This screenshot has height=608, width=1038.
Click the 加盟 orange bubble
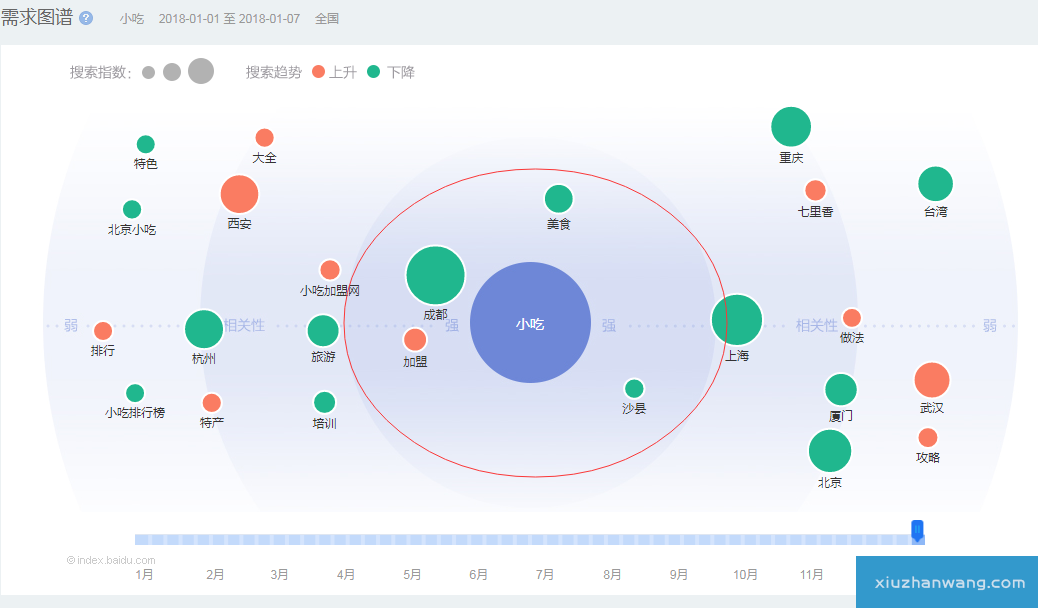click(415, 340)
